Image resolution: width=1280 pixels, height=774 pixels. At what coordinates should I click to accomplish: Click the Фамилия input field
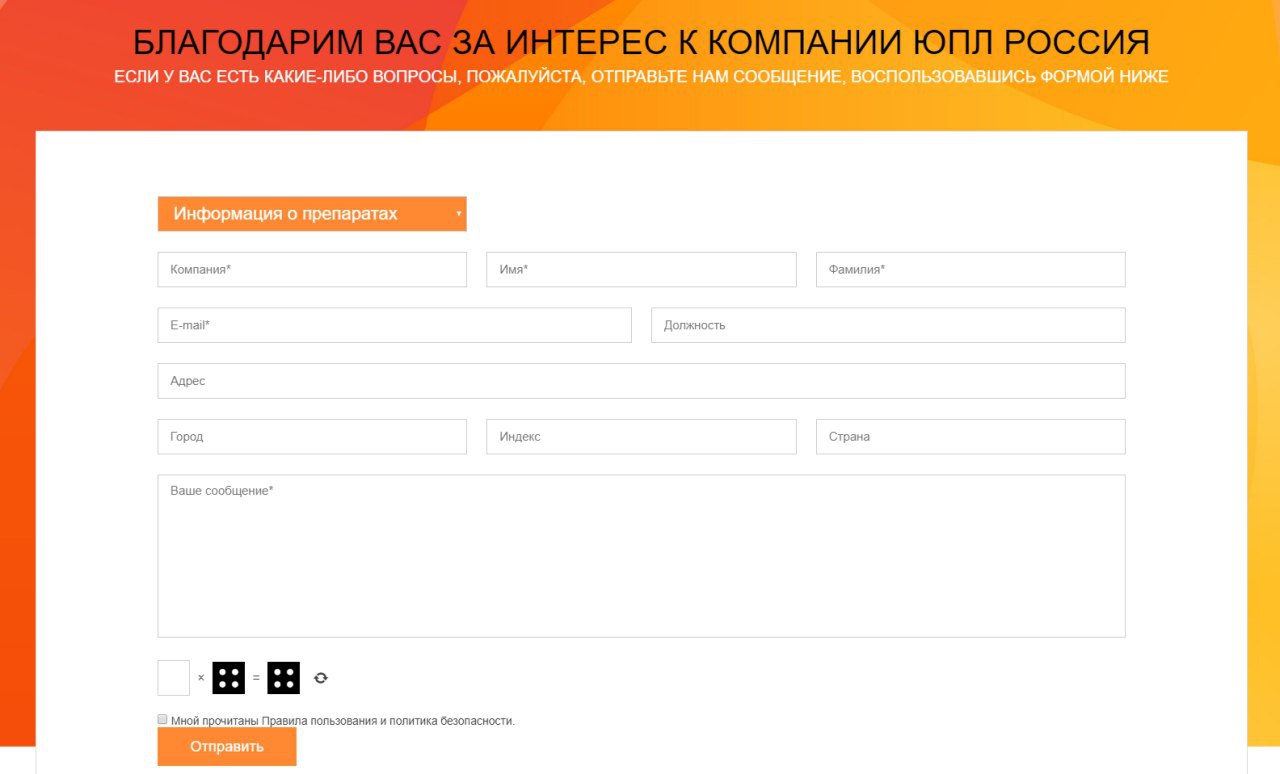970,270
